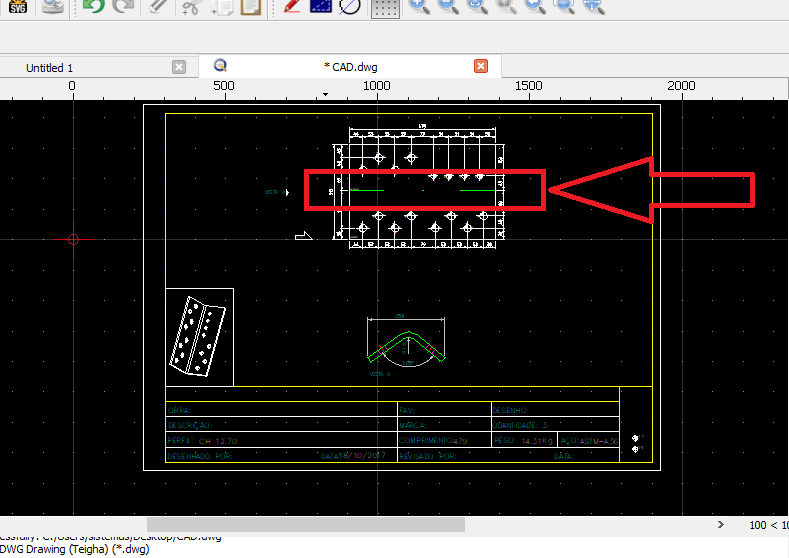The height and width of the screenshot is (558, 789).
Task: Select the CAD.dwg document tab
Action: pos(350,67)
